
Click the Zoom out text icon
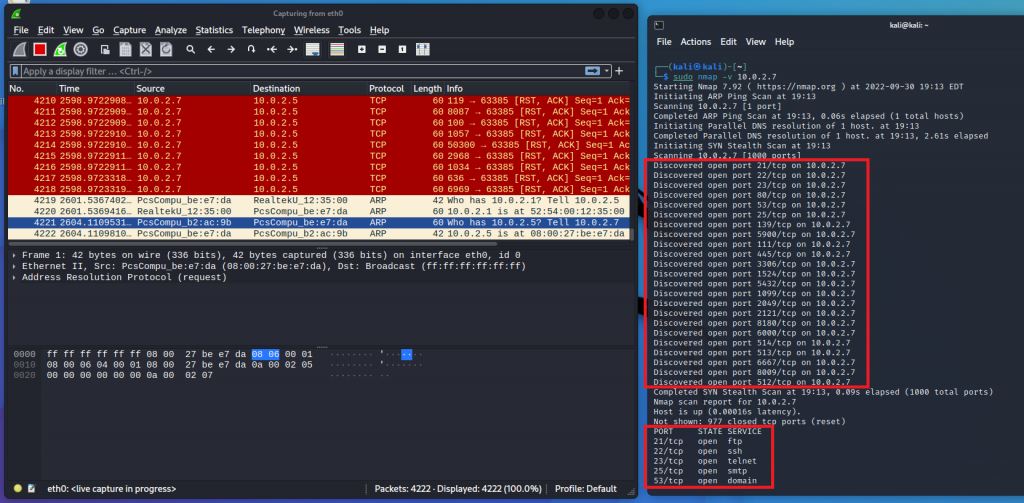(x=382, y=49)
